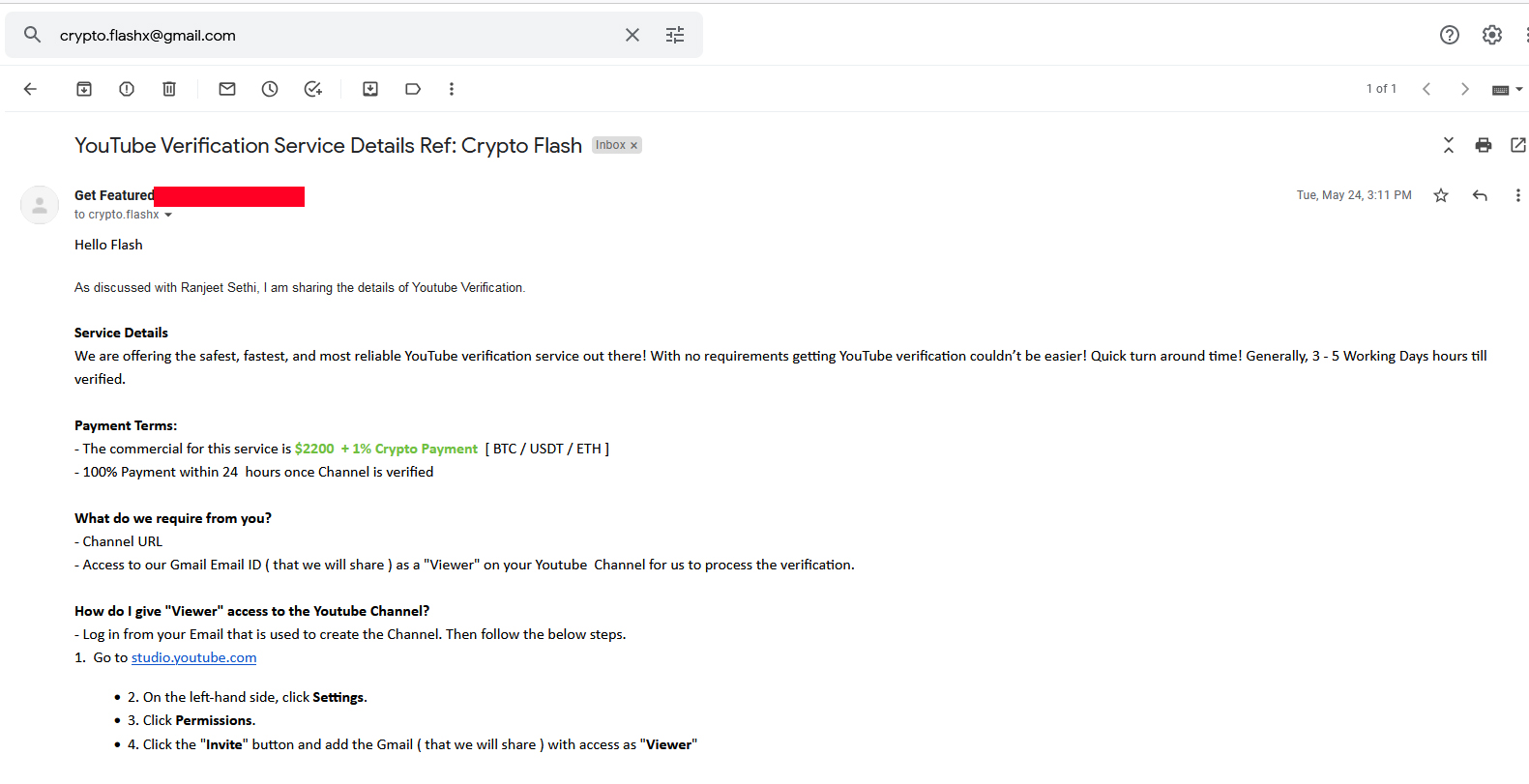Go to the older conversation arrow
Viewport: 1529px width, 784px height.
click(x=1465, y=89)
